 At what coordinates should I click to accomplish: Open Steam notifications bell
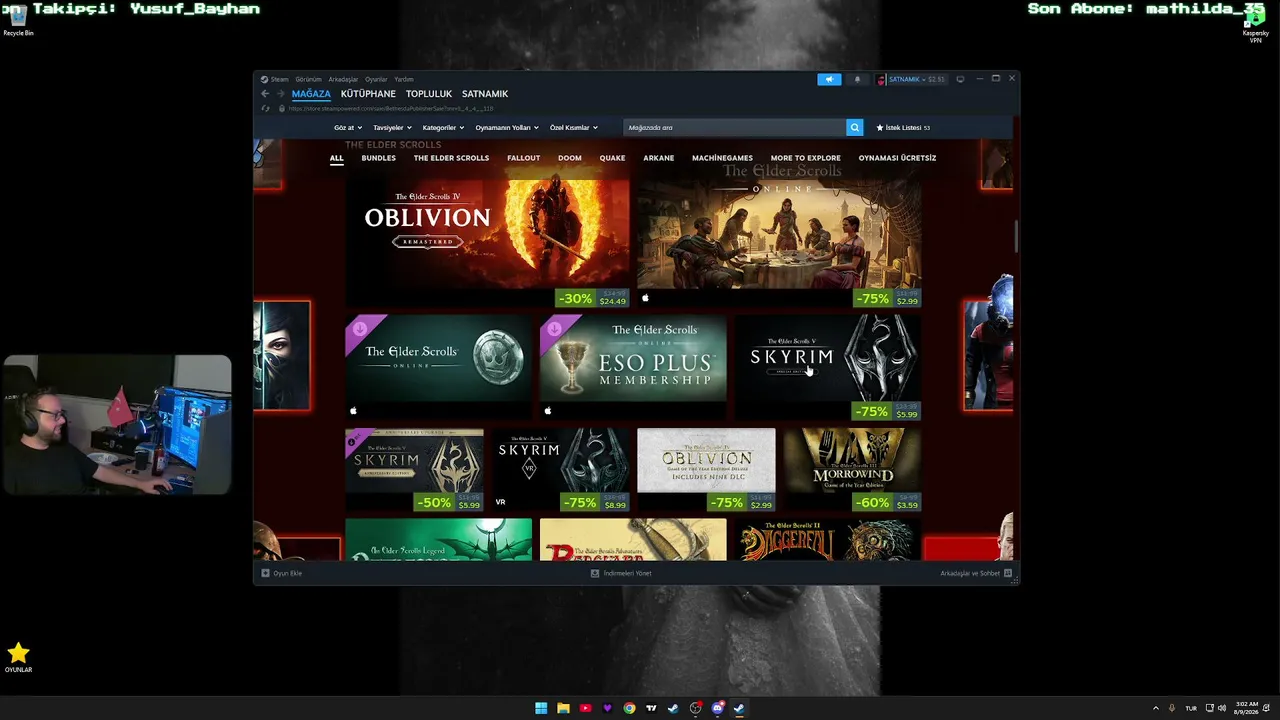(857, 79)
